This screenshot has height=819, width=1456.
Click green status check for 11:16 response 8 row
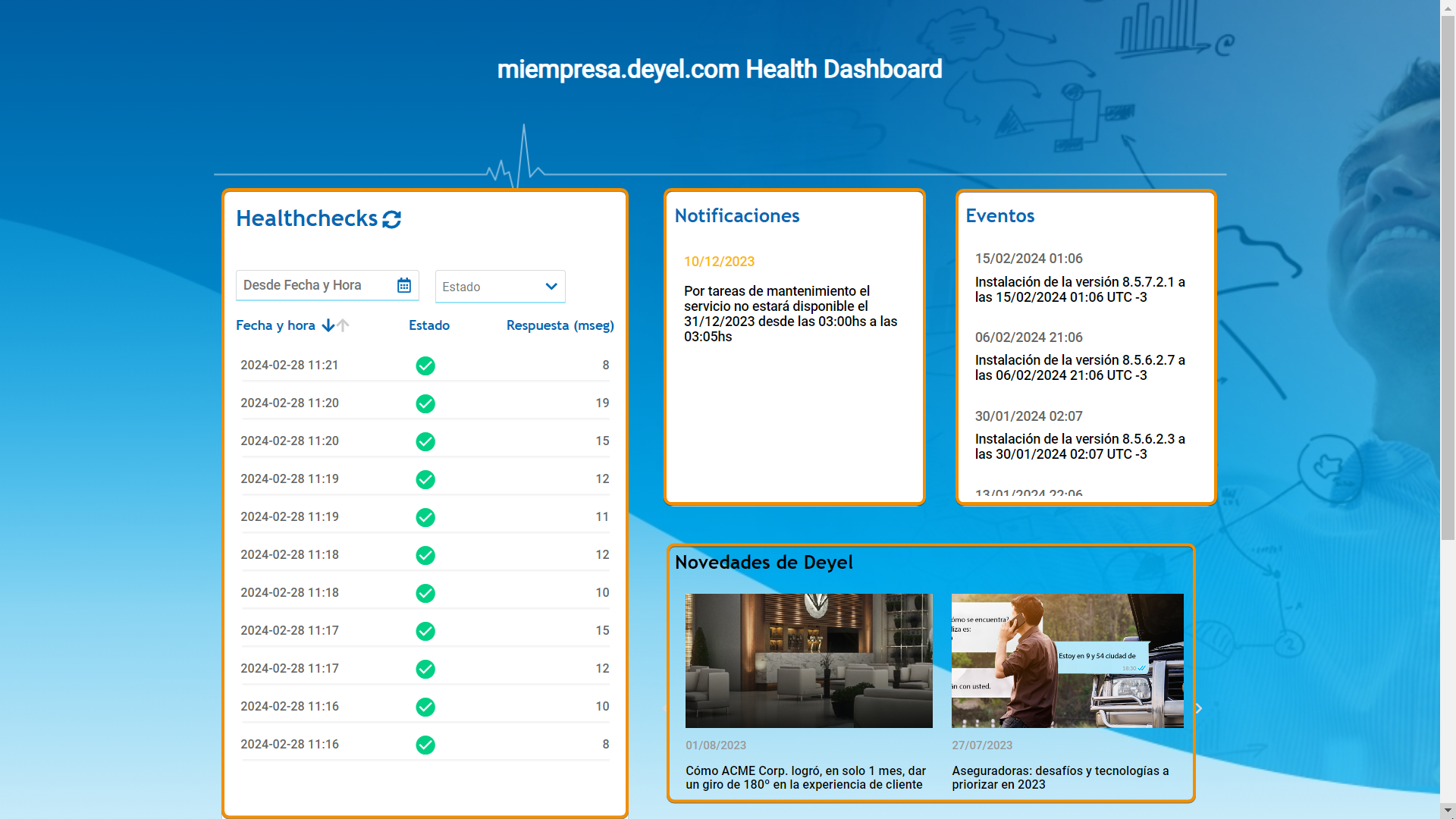(x=425, y=745)
